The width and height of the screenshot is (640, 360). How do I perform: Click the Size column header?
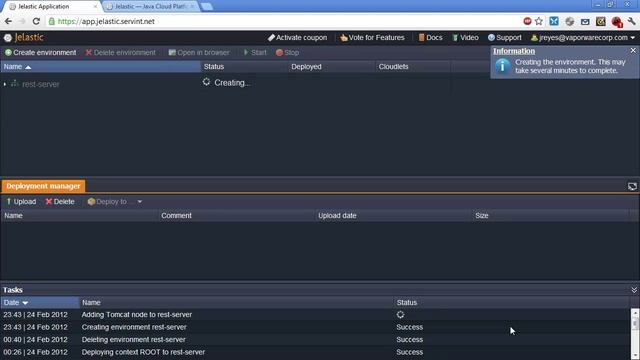tap(551, 216)
